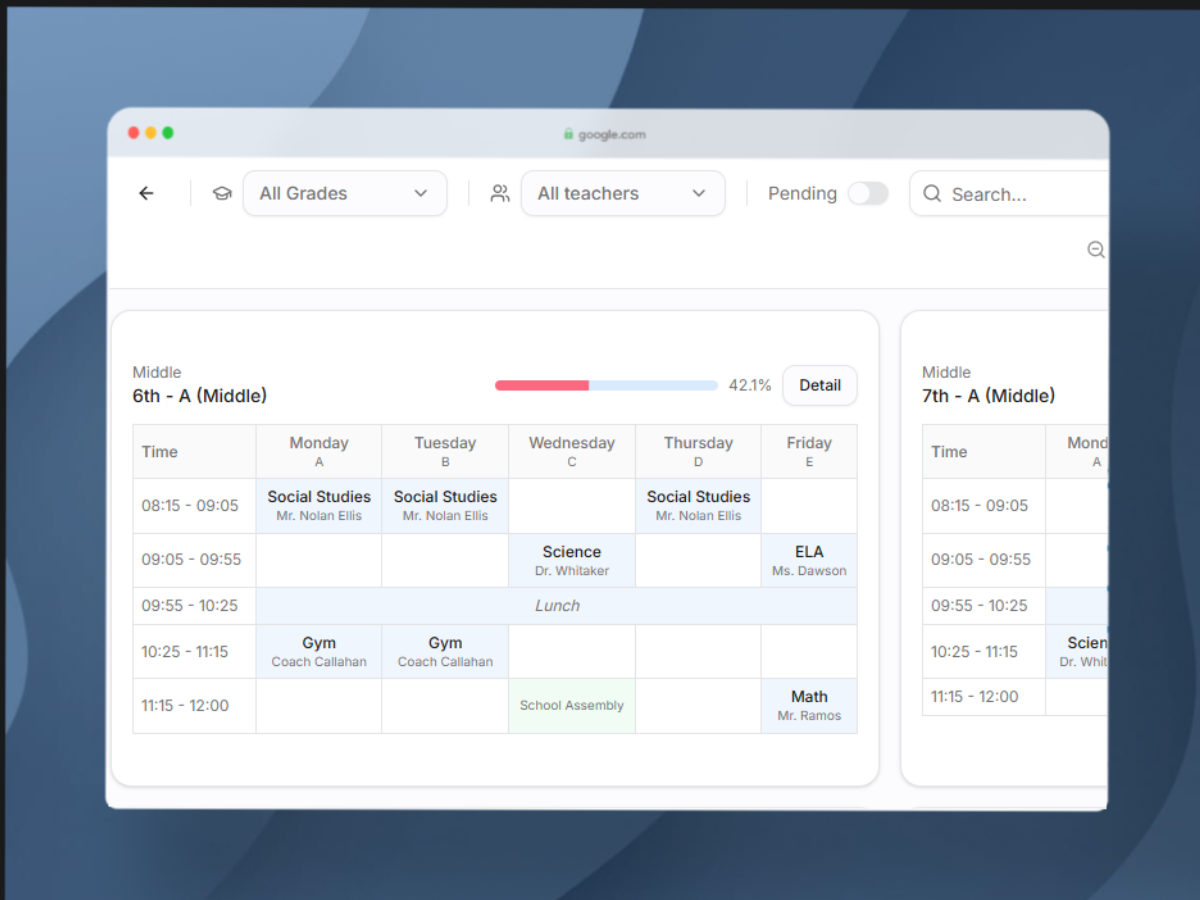Image resolution: width=1200 pixels, height=900 pixels.
Task: Click the Friday E column header
Action: pyautogui.click(x=809, y=452)
